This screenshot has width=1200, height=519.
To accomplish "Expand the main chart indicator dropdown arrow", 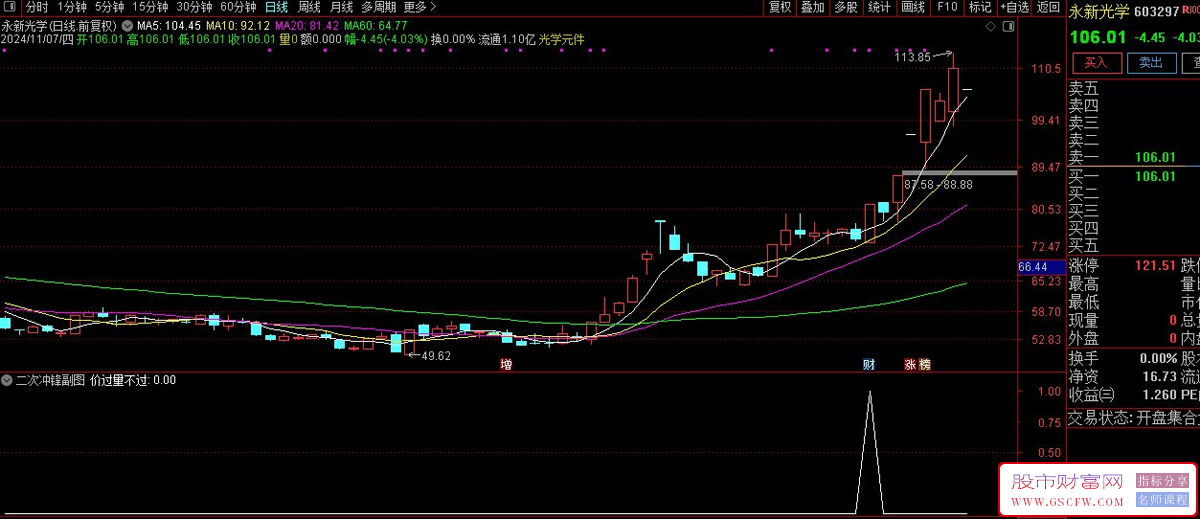I will tap(127, 24).
